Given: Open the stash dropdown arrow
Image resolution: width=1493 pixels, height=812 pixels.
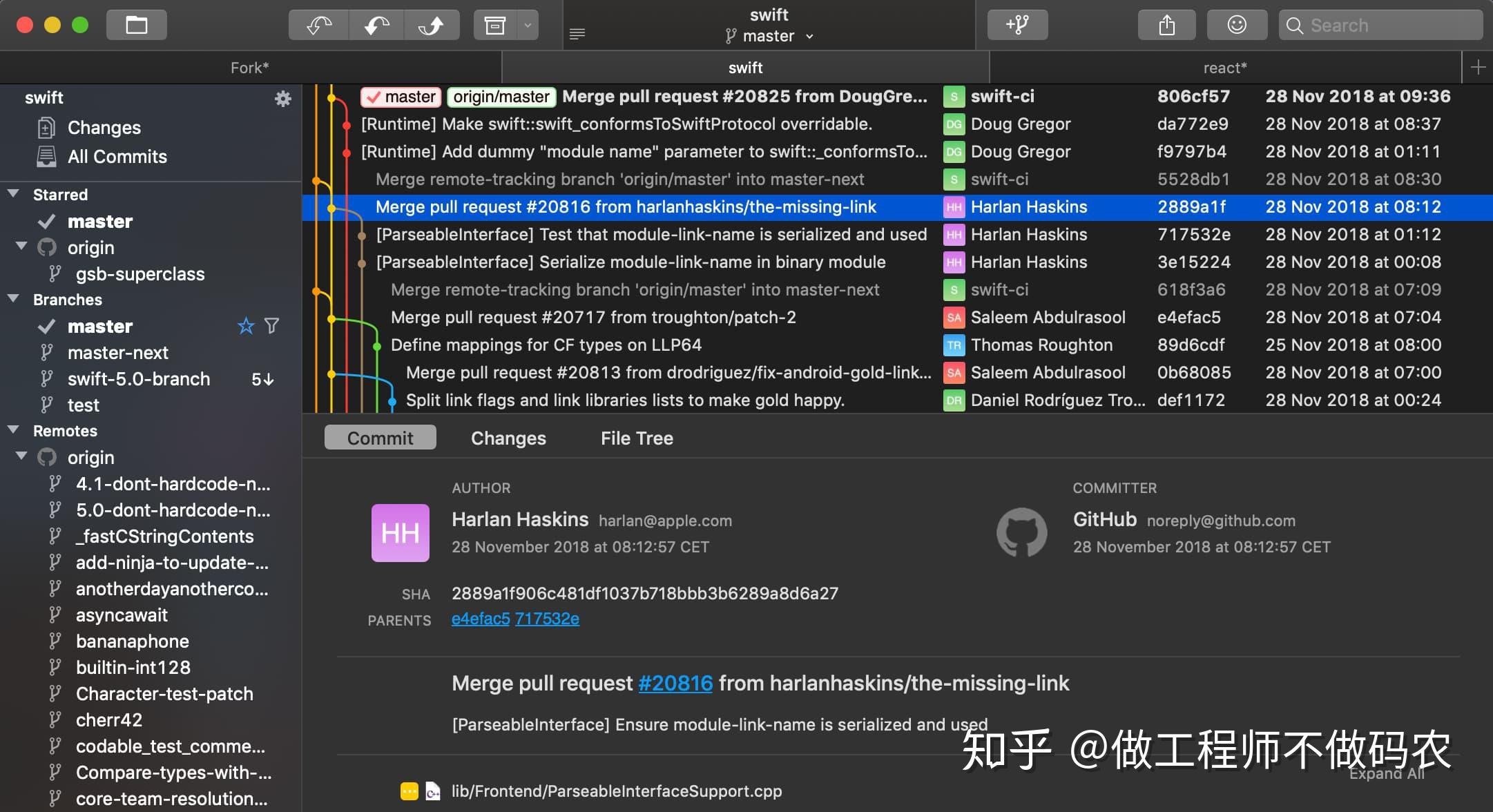Looking at the screenshot, I should pyautogui.click(x=528, y=26).
